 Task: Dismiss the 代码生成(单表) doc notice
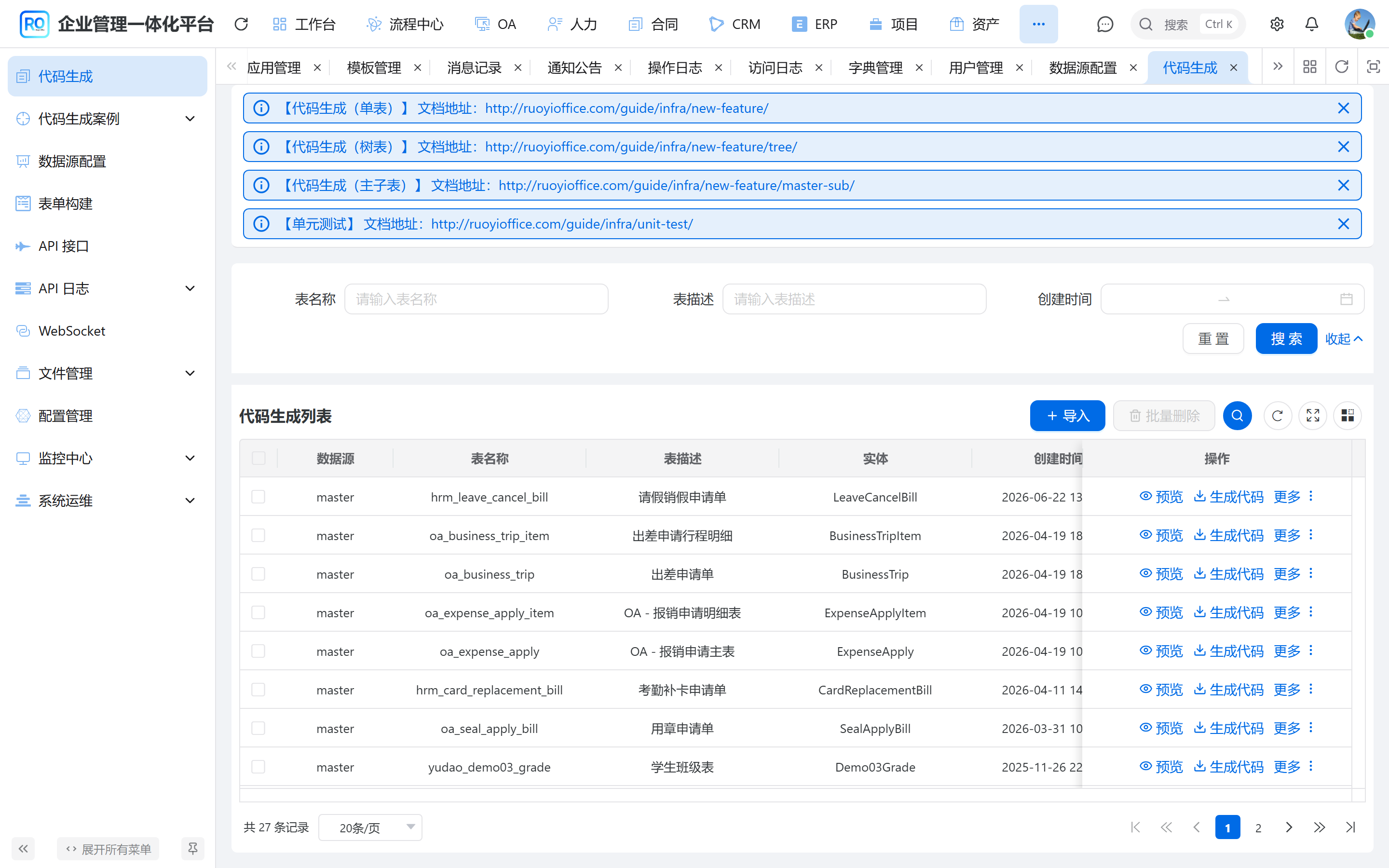click(1343, 108)
